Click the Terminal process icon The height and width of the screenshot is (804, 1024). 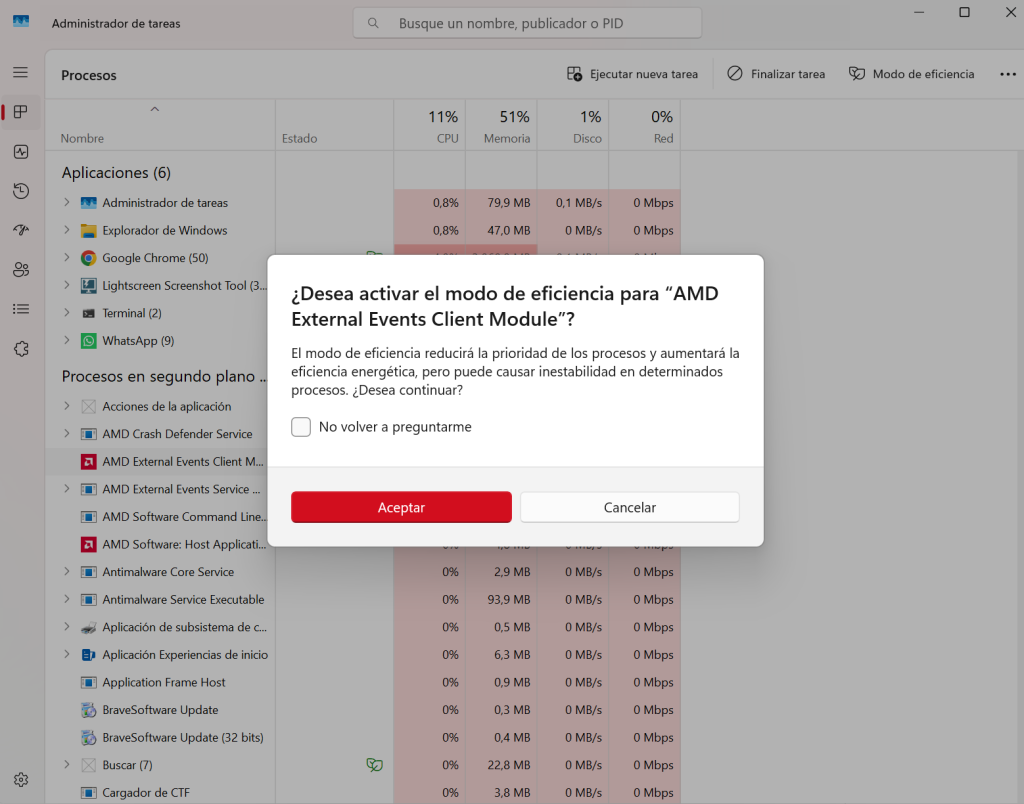tap(88, 314)
